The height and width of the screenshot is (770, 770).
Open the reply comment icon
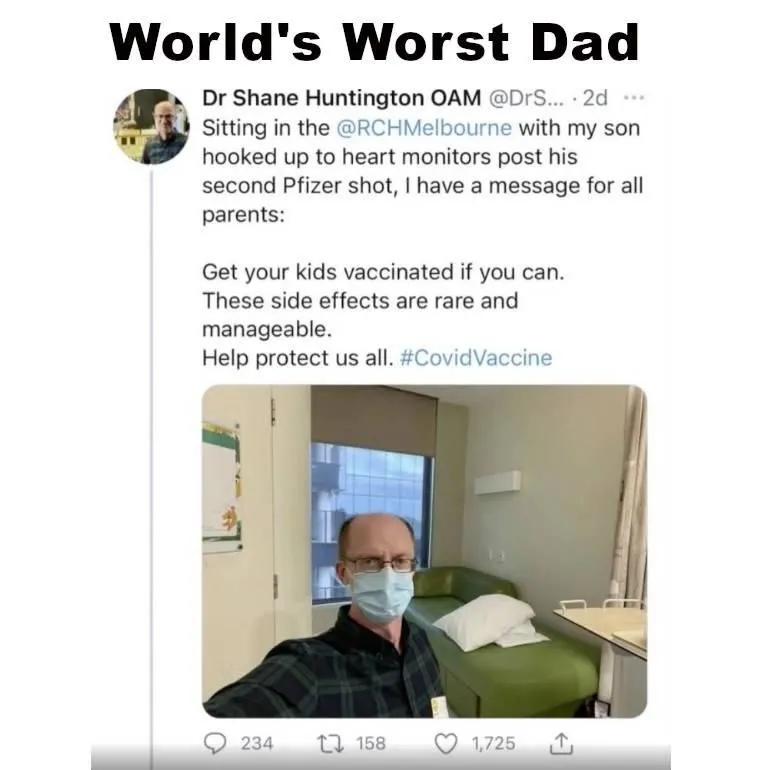(x=215, y=743)
